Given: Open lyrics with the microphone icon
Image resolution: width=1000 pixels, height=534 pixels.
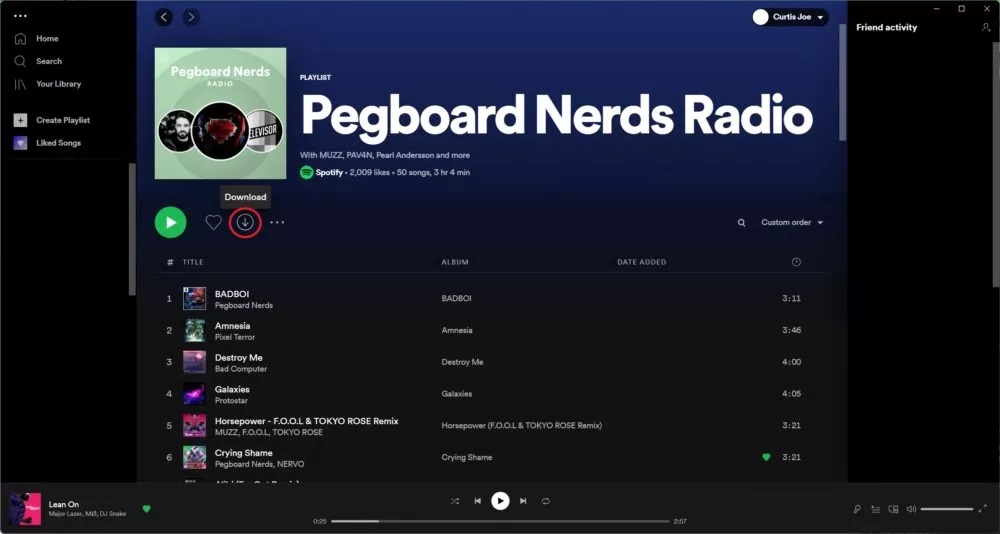Looking at the screenshot, I should pos(857,509).
